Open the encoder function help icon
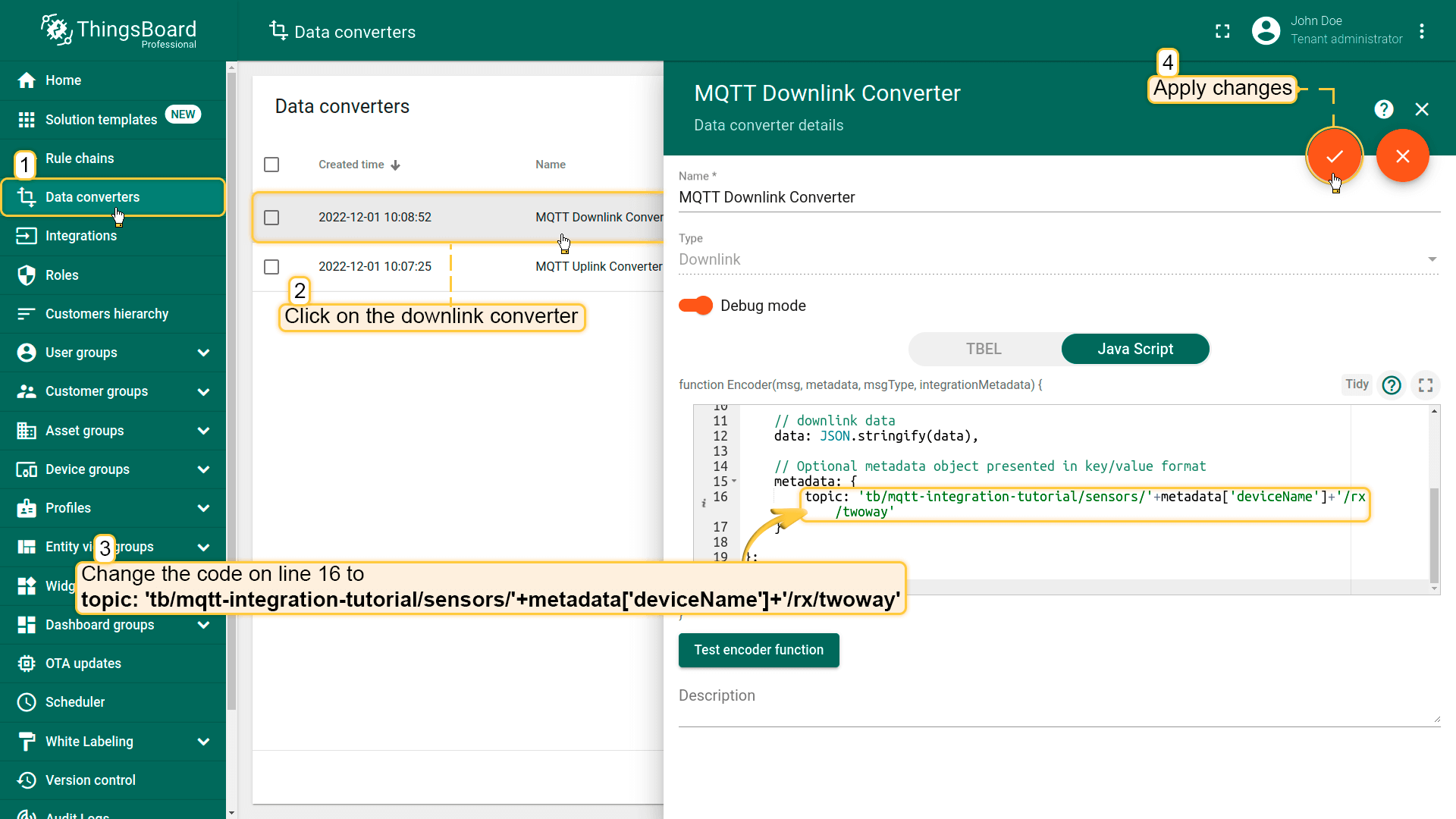This screenshot has height=819, width=1456. tap(1392, 385)
